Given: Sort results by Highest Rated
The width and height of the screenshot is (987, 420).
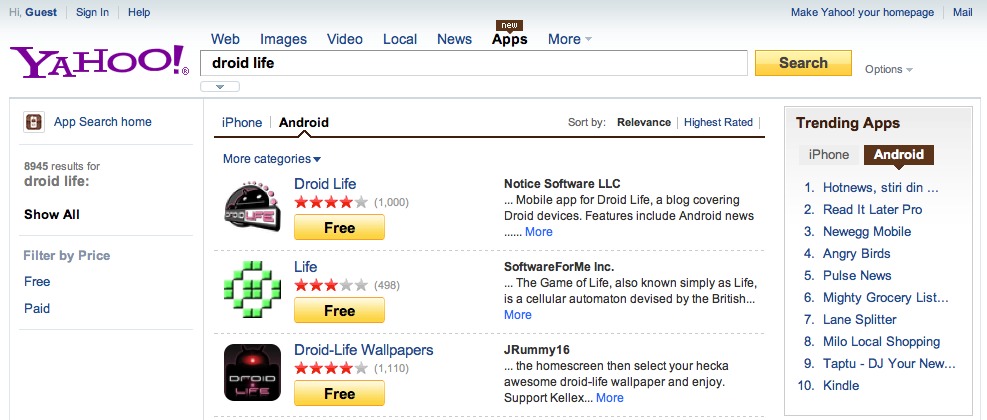Looking at the screenshot, I should 718,123.
